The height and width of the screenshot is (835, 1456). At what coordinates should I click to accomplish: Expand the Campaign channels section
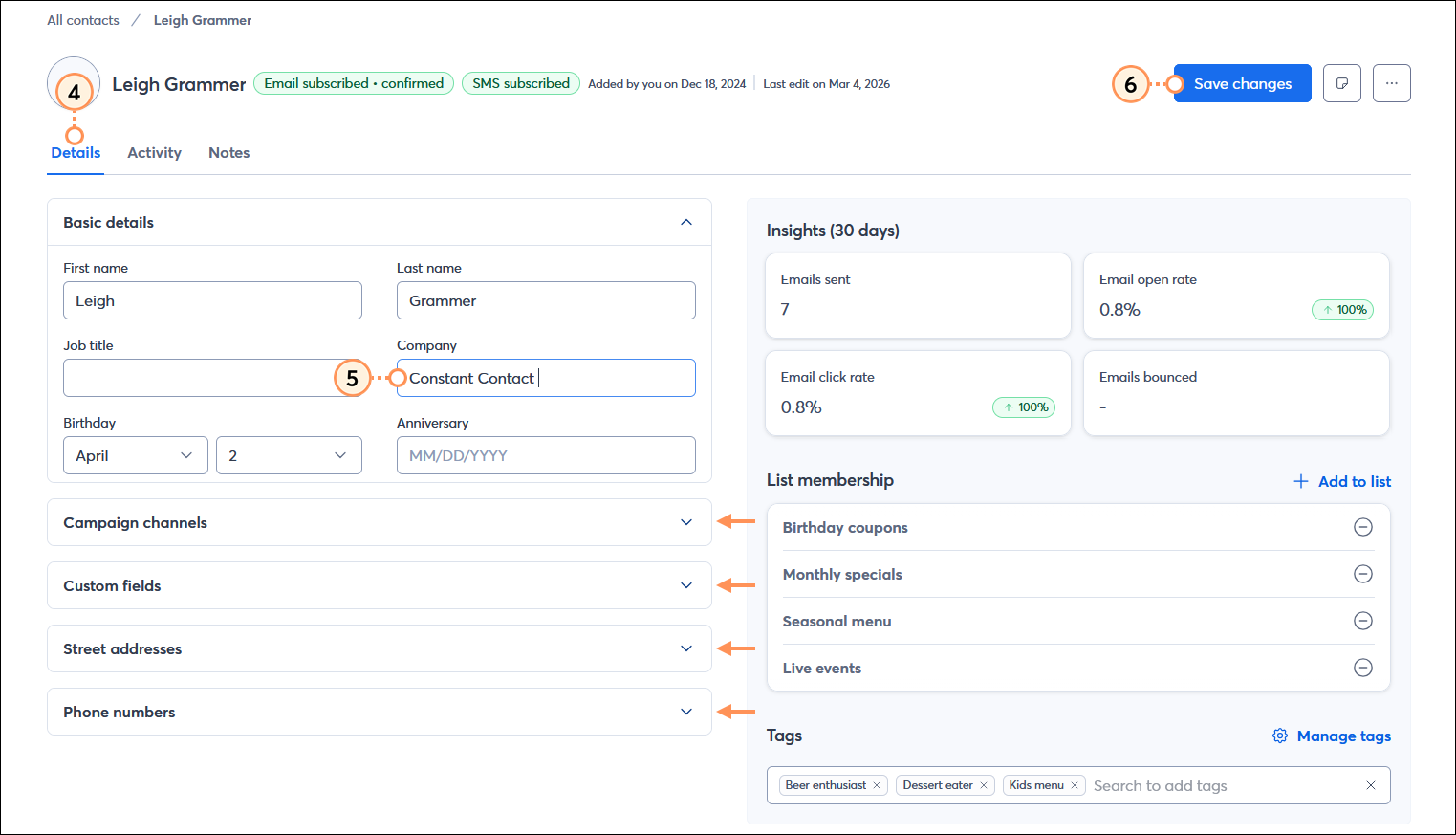click(686, 522)
